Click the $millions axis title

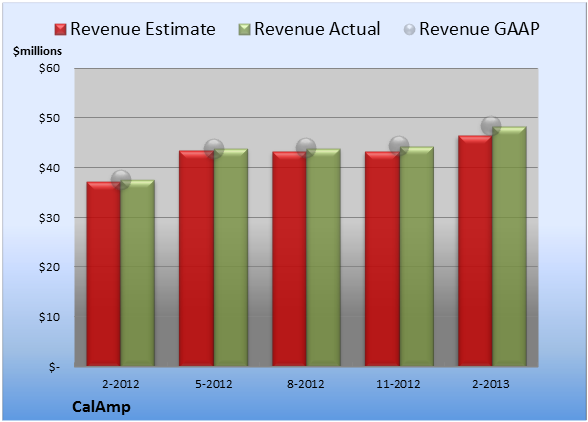tap(38, 51)
